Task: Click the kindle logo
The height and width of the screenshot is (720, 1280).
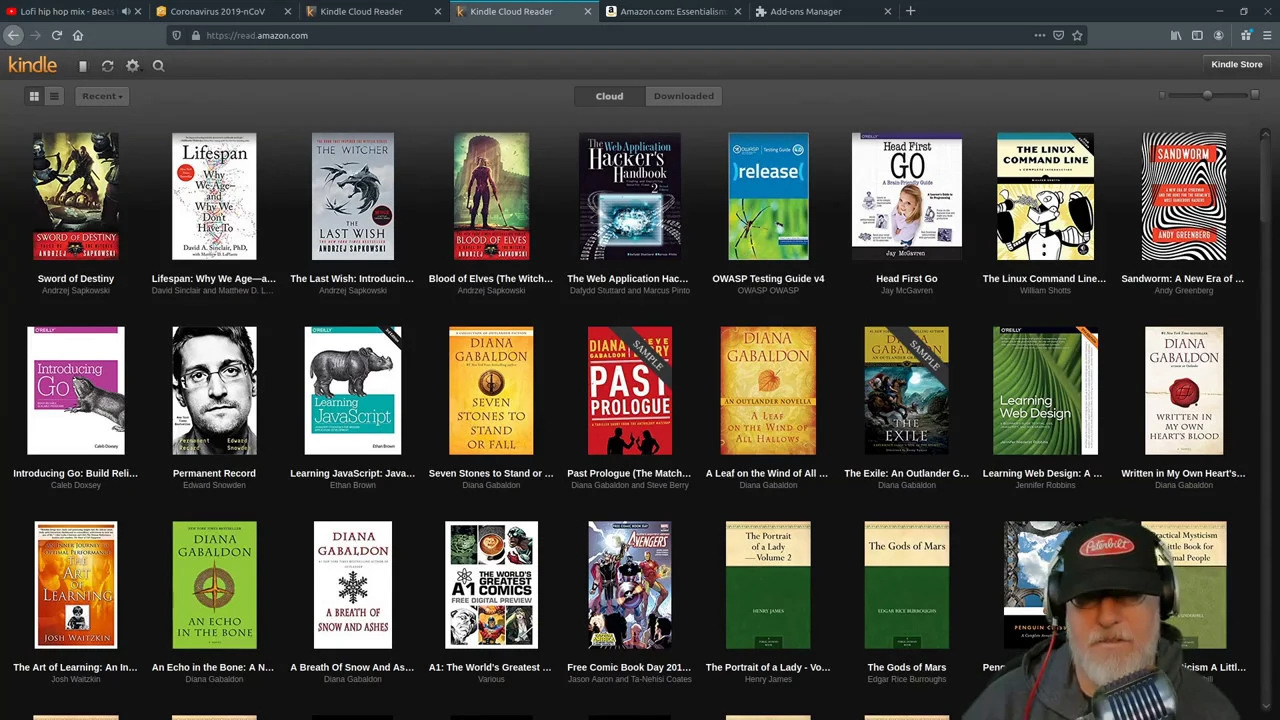Action: pyautogui.click(x=33, y=65)
